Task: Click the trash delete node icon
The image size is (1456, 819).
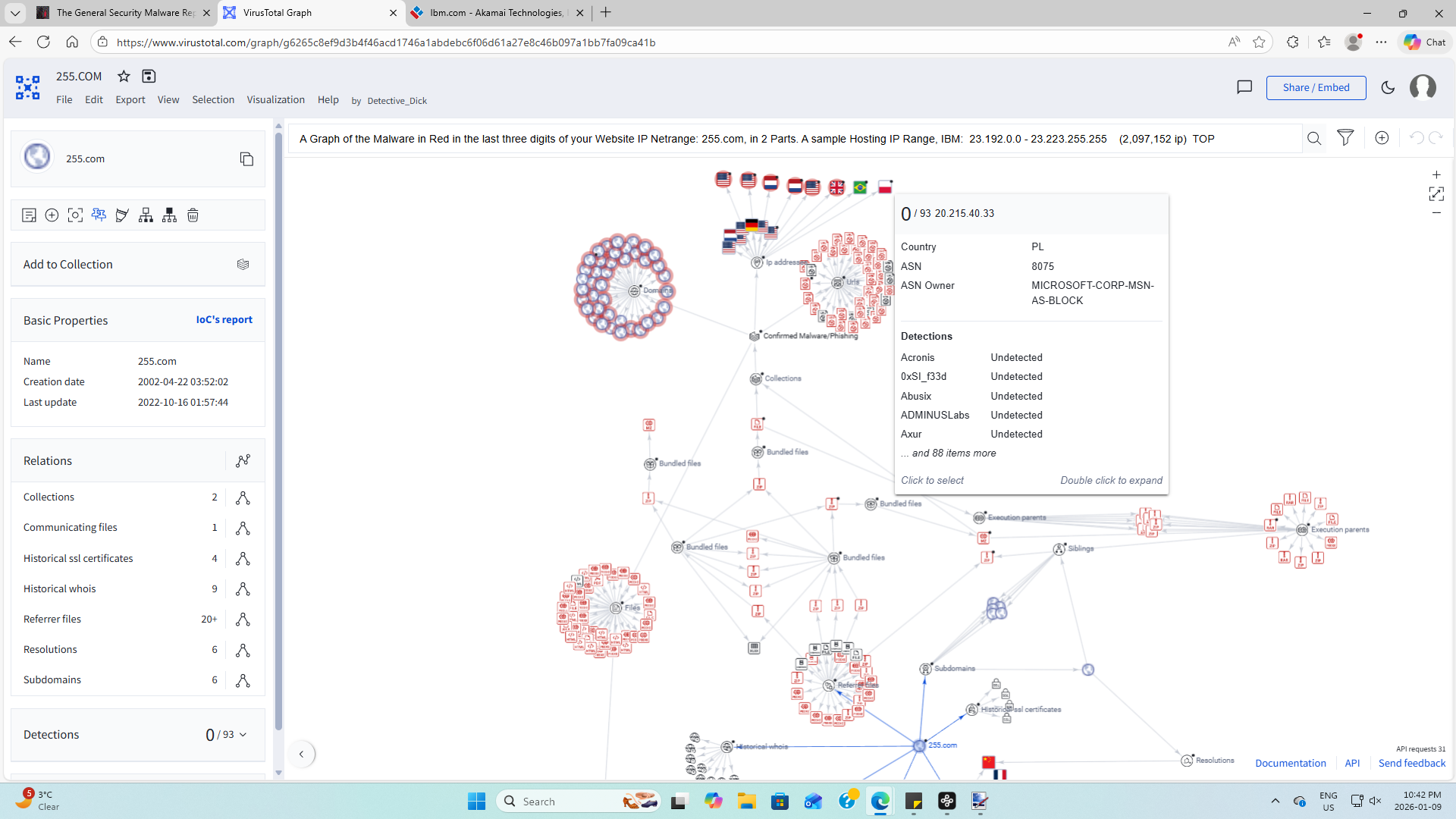Action: pos(193,215)
